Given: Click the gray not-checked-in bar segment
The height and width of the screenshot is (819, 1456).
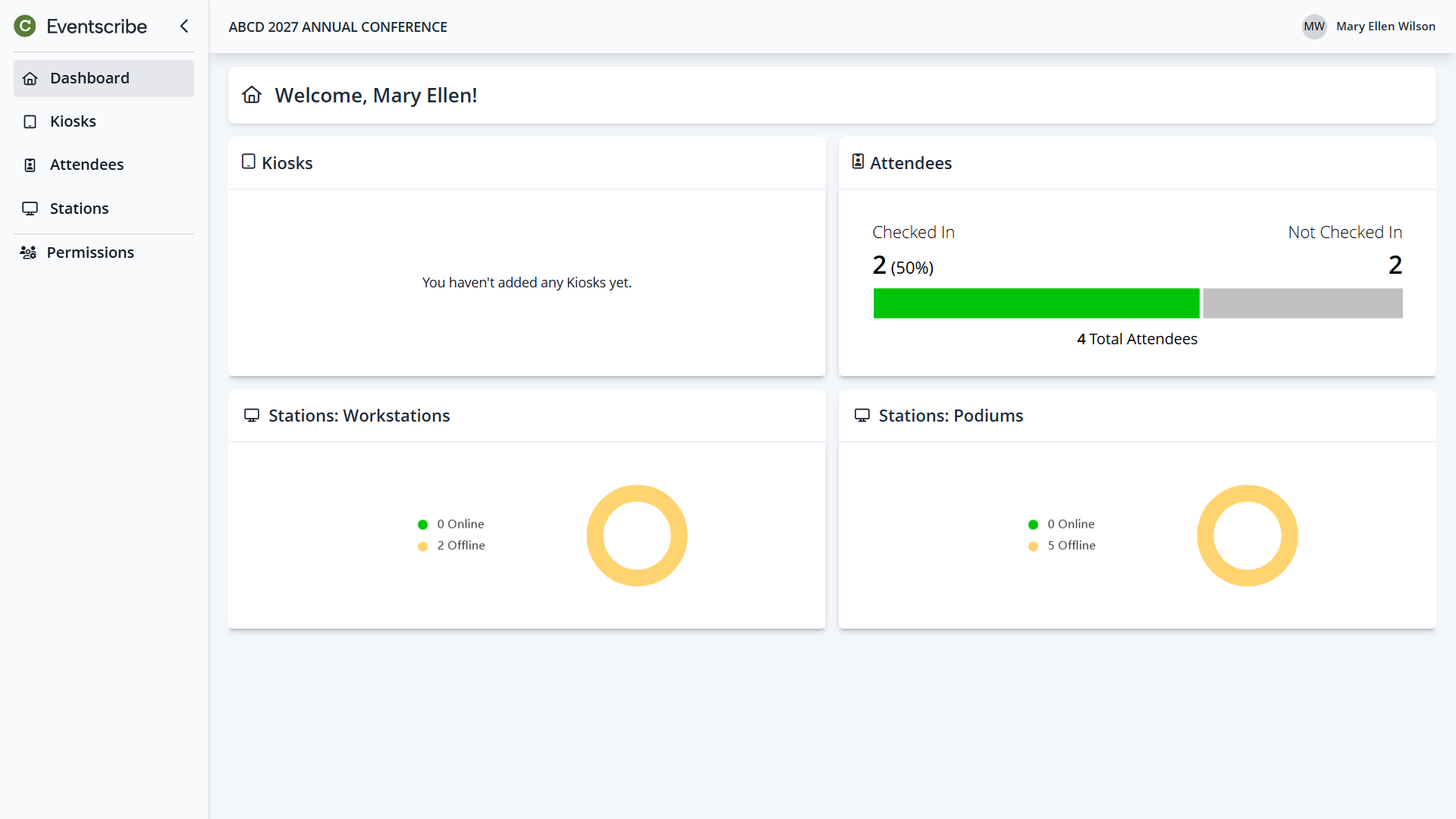Looking at the screenshot, I should [x=1302, y=303].
